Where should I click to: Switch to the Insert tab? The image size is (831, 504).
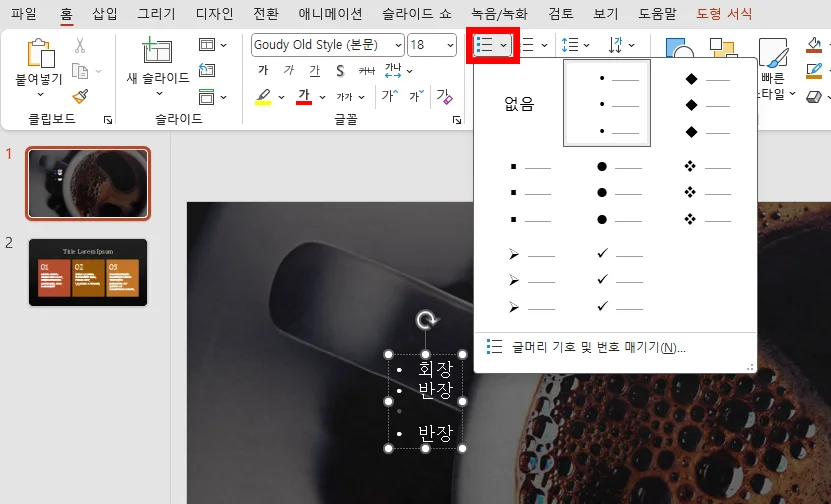click(105, 13)
